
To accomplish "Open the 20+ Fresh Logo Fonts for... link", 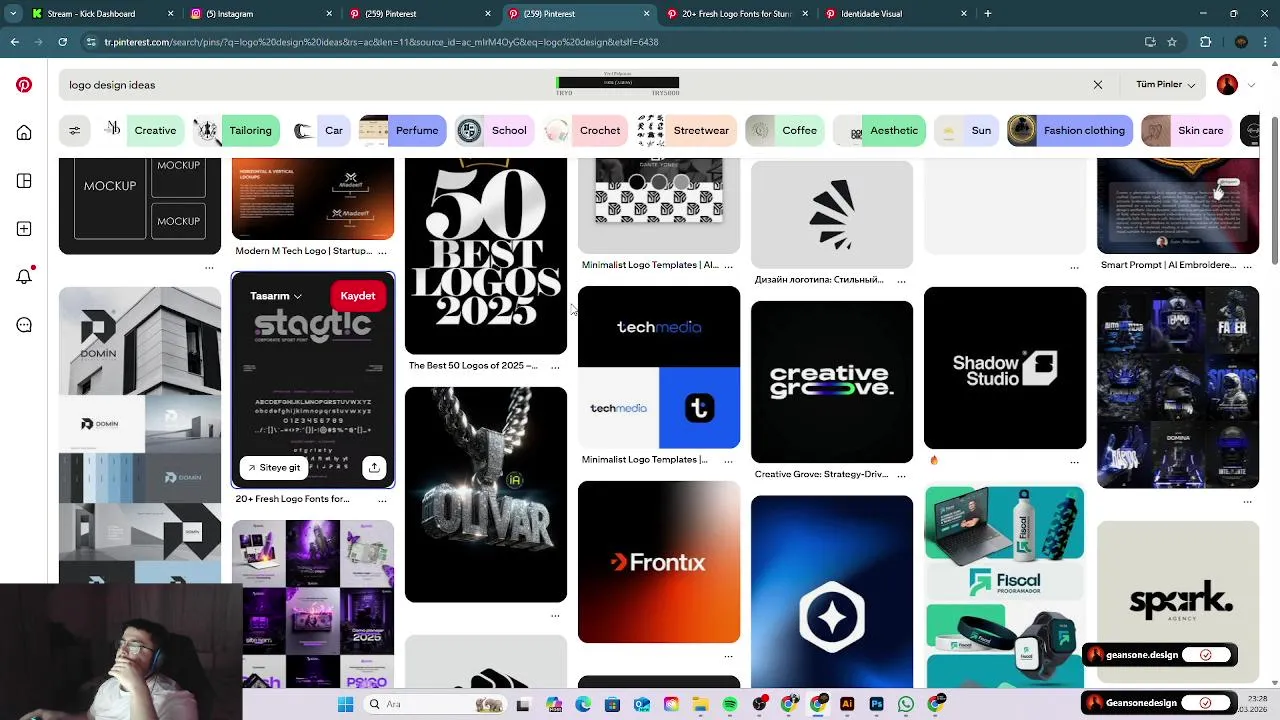I will (292, 499).
